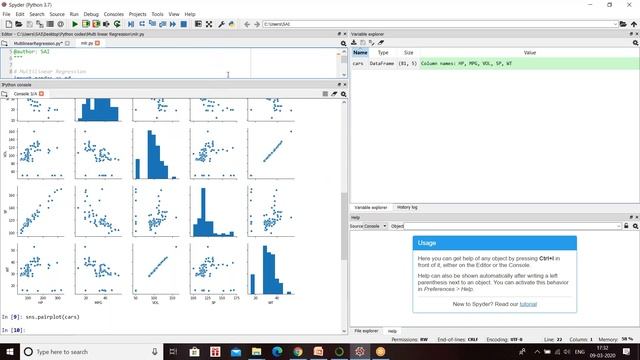Click the Forward arrow in the toolbar

[x=257, y=24]
